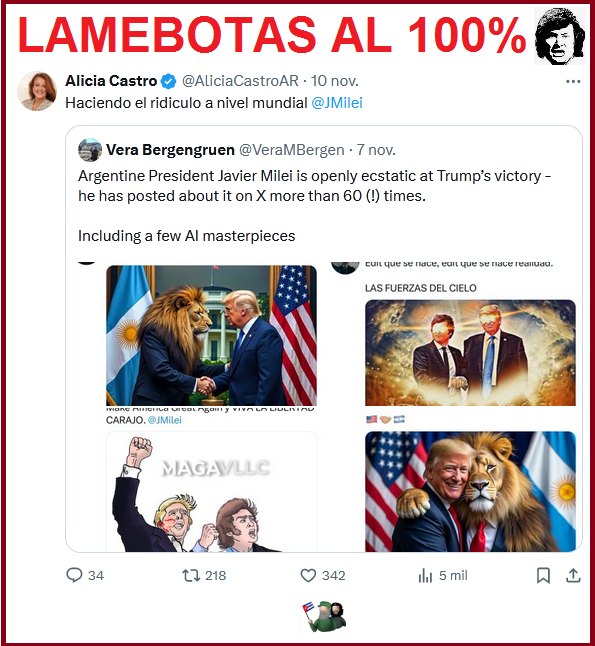Open Vera Bergengruen's small avatar
Viewport: 595px width, 646px height.
coord(90,150)
